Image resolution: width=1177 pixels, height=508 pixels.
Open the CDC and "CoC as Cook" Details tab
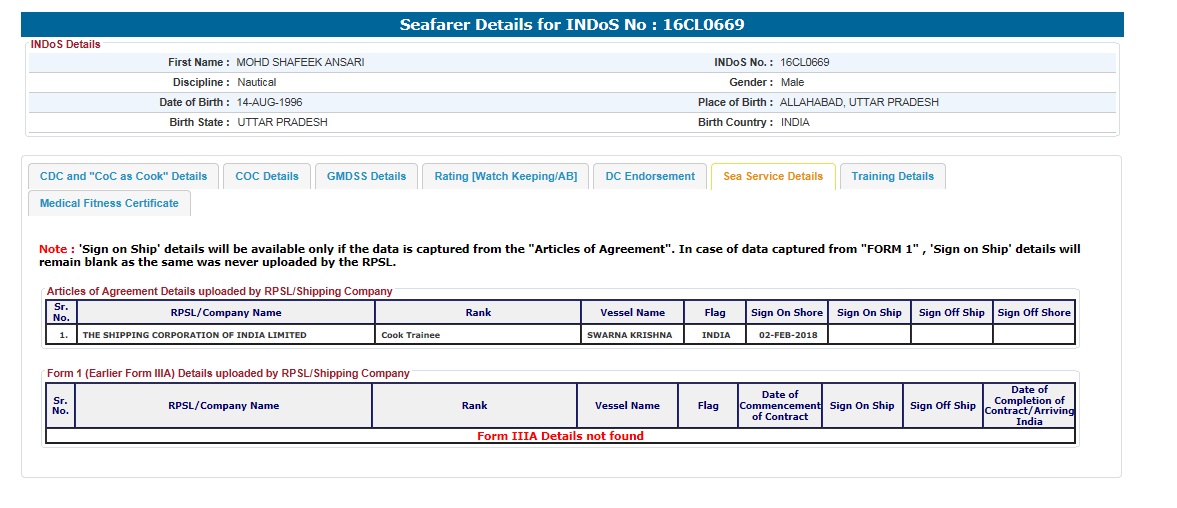tap(123, 176)
